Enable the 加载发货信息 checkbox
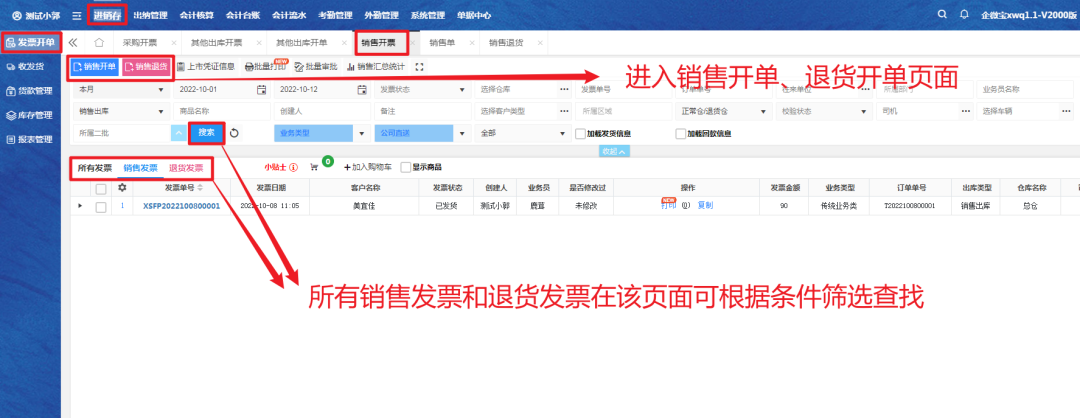This screenshot has width=1080, height=418. (x=581, y=133)
